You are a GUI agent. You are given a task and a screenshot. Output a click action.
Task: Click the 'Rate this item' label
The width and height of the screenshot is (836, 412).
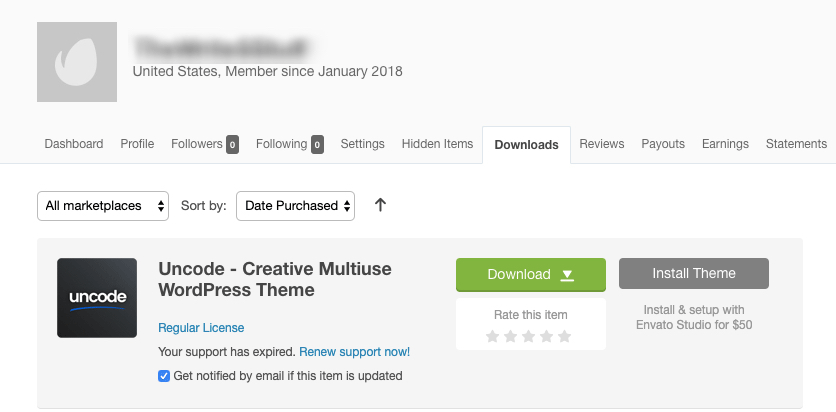coord(530,314)
